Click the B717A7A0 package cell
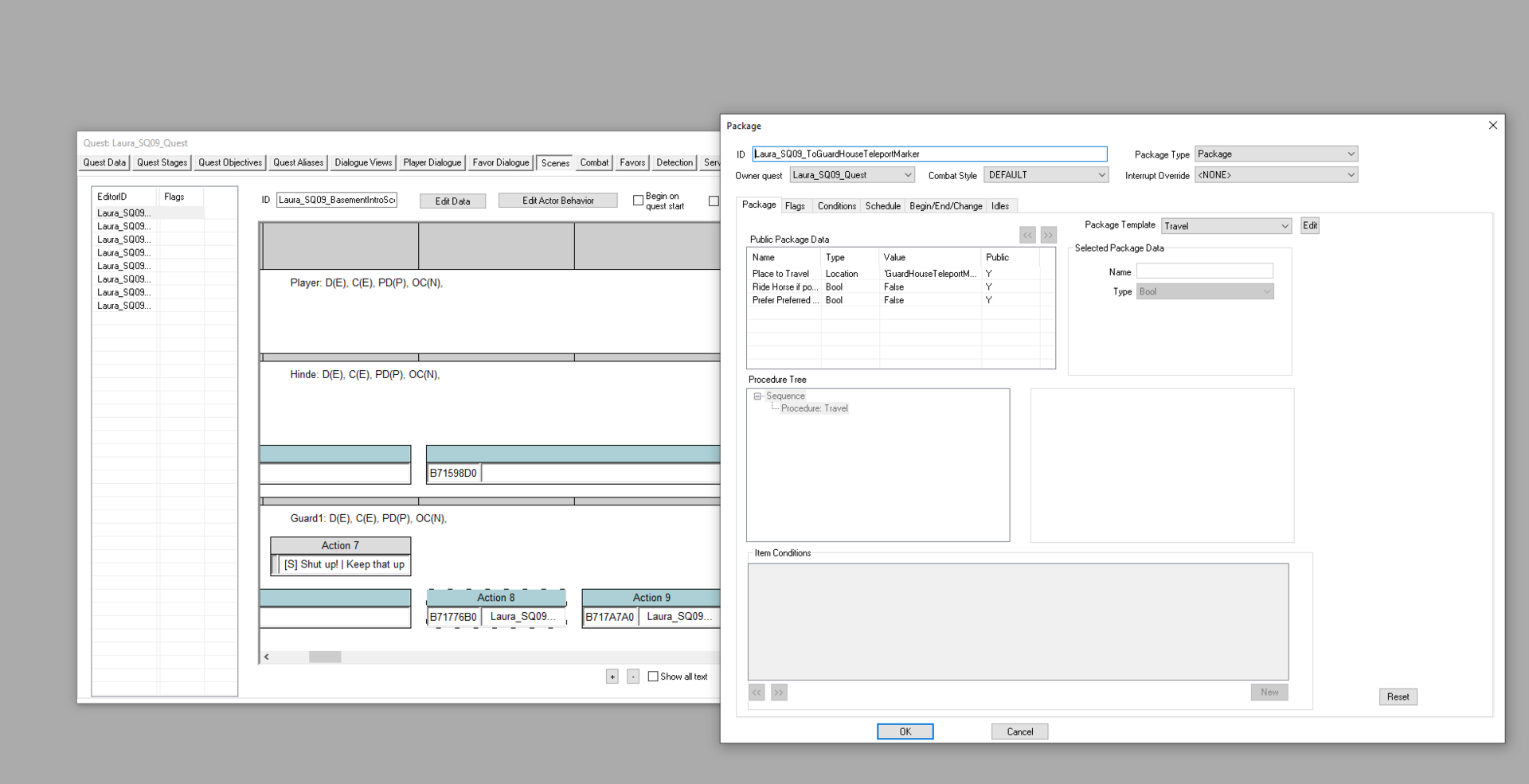This screenshot has width=1529, height=784. 610,617
